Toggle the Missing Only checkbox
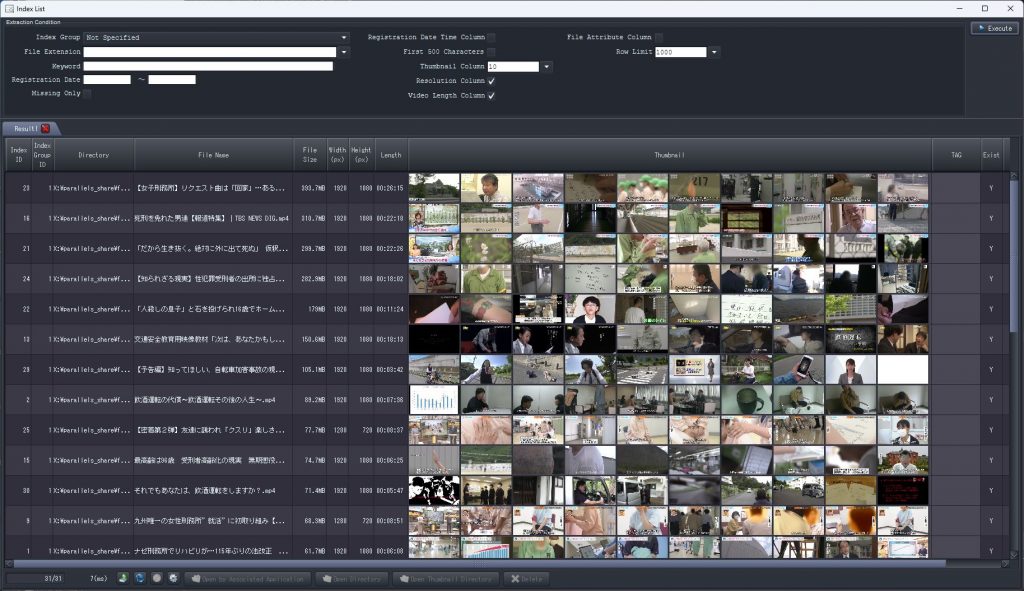 (88, 94)
